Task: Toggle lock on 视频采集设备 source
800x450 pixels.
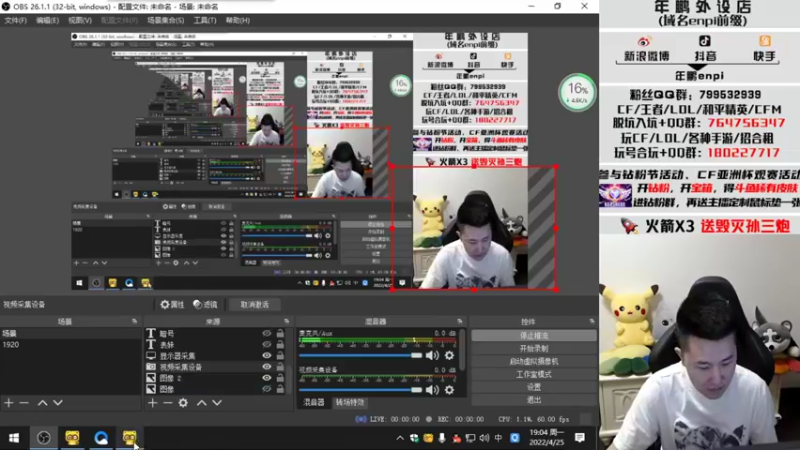Action: click(280, 367)
